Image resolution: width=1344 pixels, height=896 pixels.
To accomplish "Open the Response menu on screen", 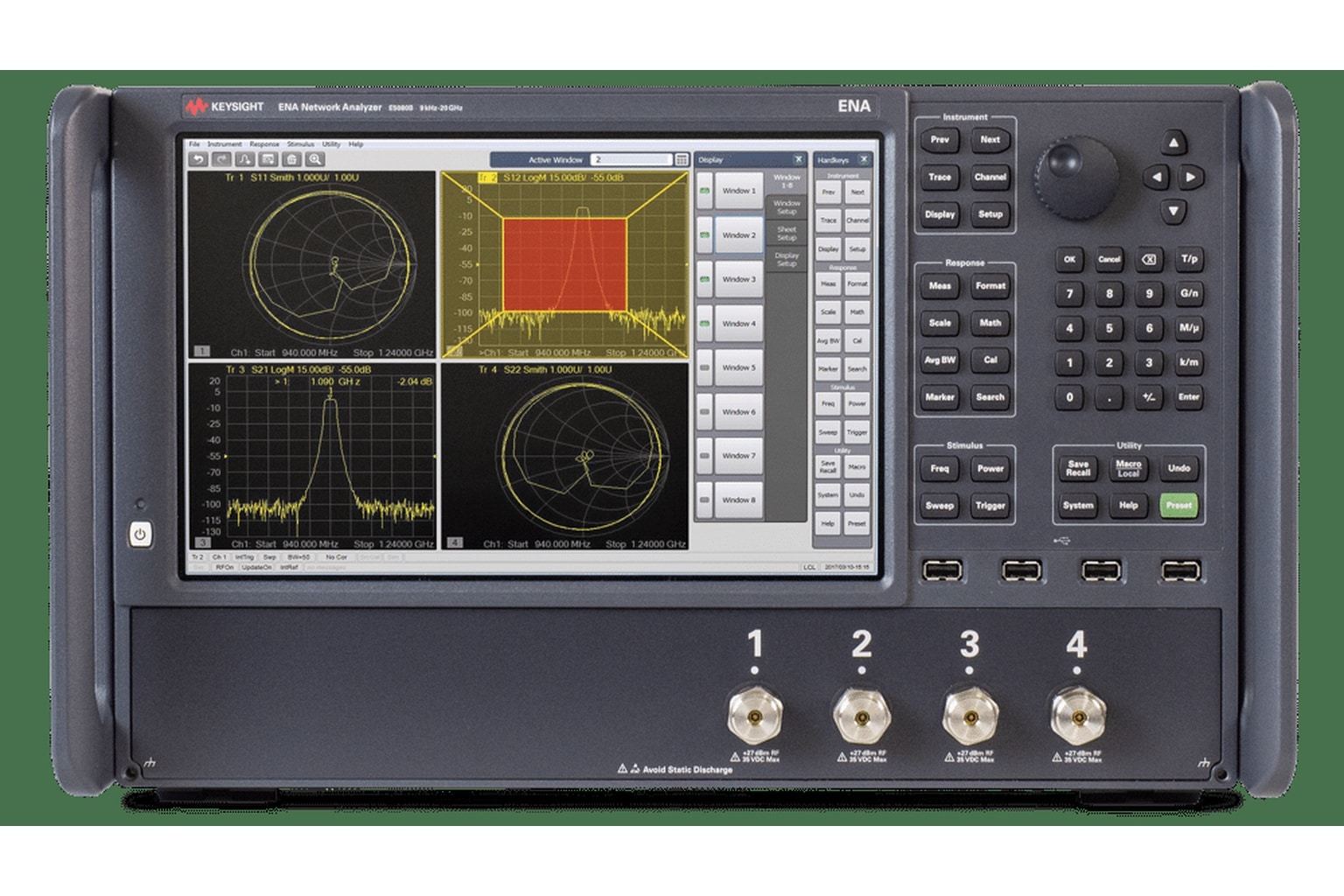I will (x=264, y=144).
